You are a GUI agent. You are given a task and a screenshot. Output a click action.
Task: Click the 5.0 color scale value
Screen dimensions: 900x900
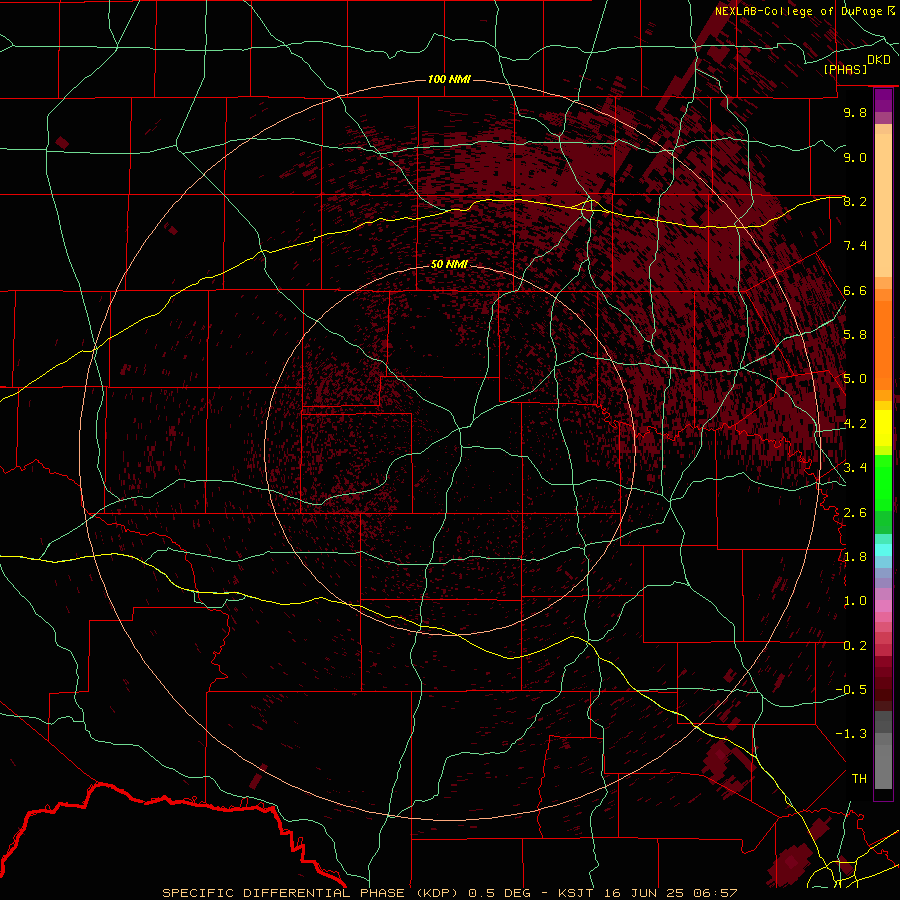(x=855, y=379)
